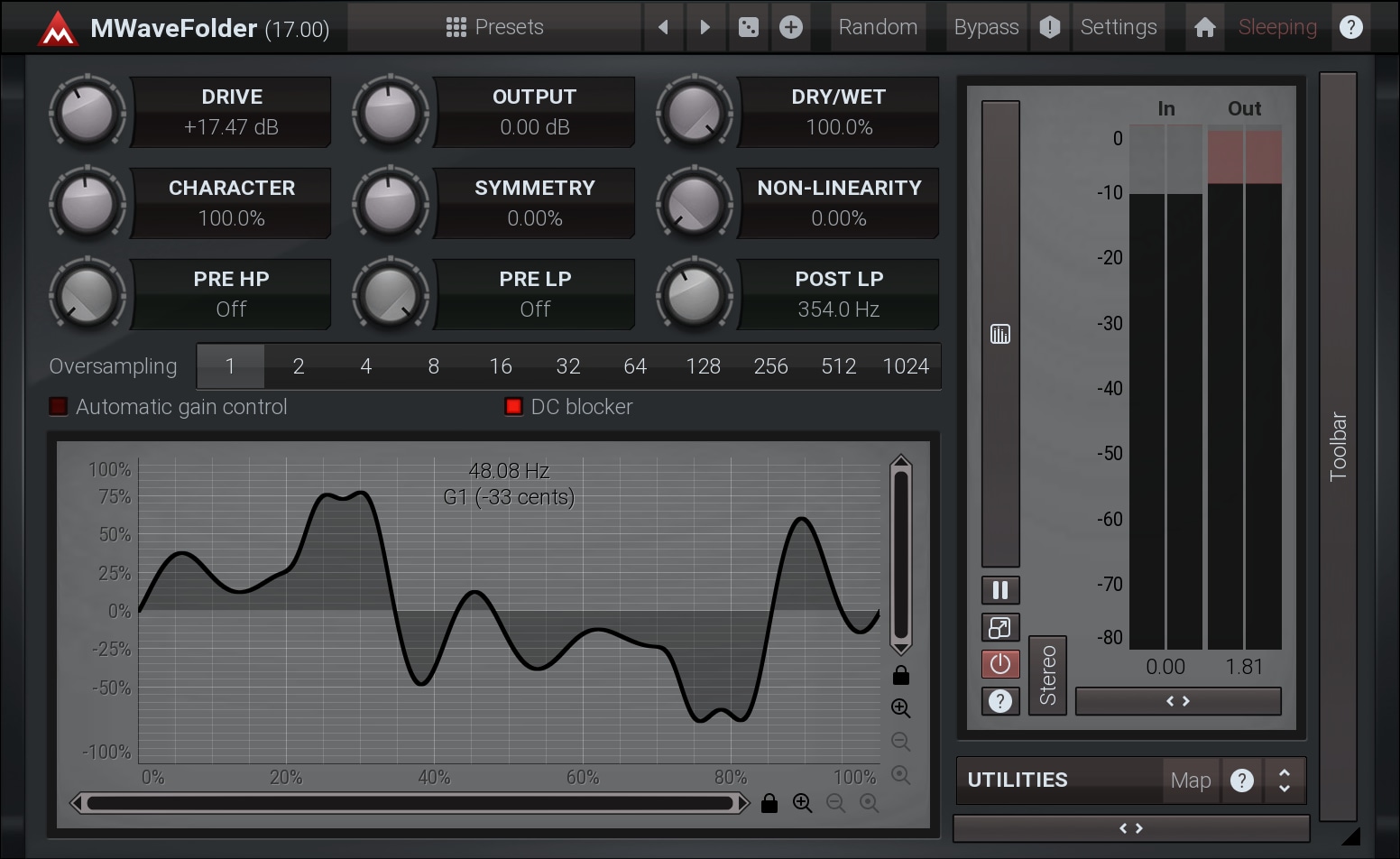Go to the next preset arrow
Viewport: 1400px width, 859px height.
705,27
